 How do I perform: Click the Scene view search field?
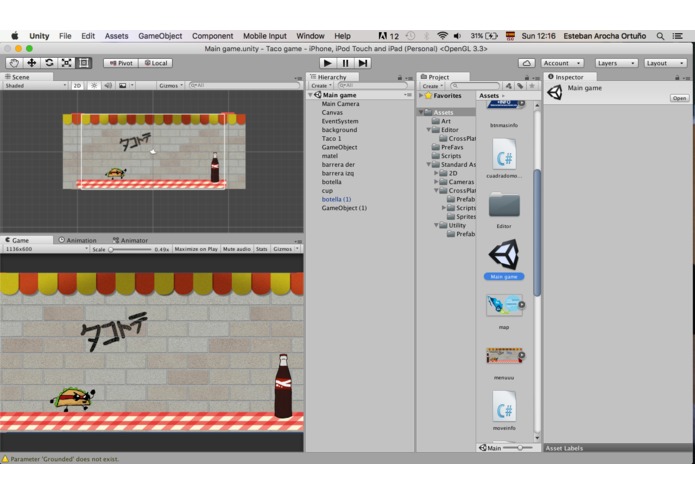pyautogui.click(x=244, y=86)
